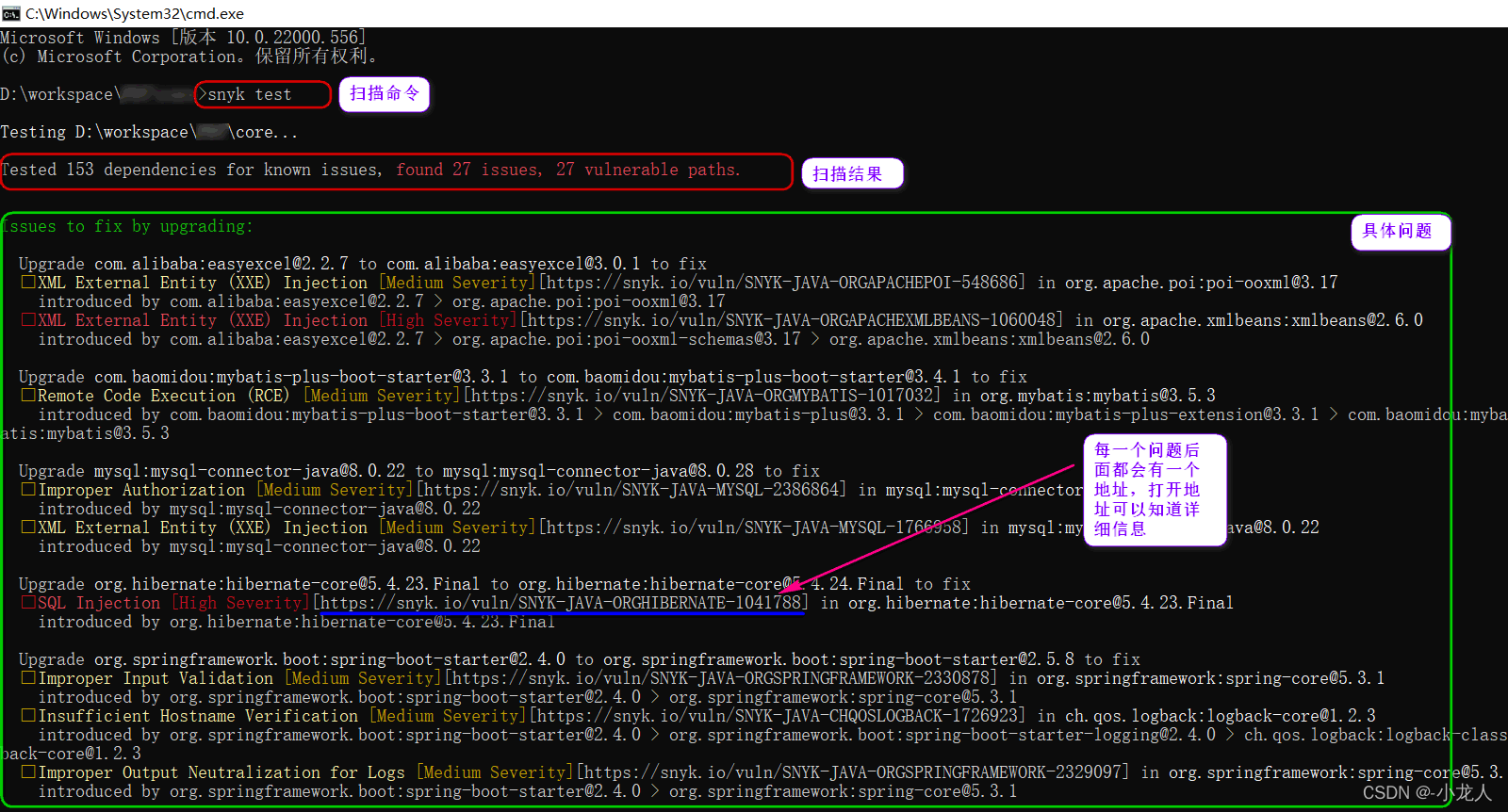Screen dimensions: 1508x812
Task: Click the 'Testing D:\workspace' output line
Action: [149, 132]
